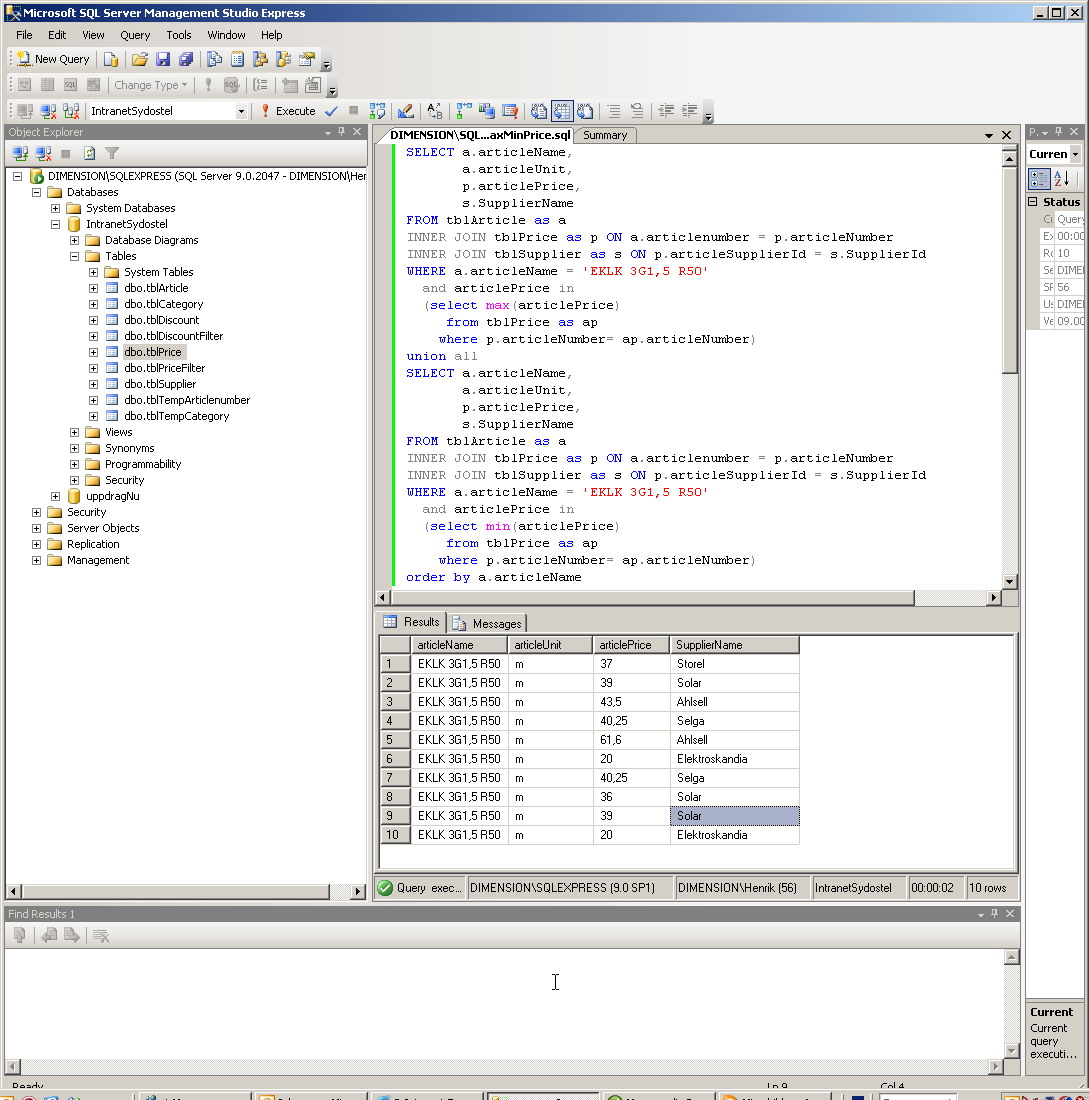Image resolution: width=1089 pixels, height=1100 pixels.
Task: Click Design Query in Editor icon
Action: coord(405,111)
